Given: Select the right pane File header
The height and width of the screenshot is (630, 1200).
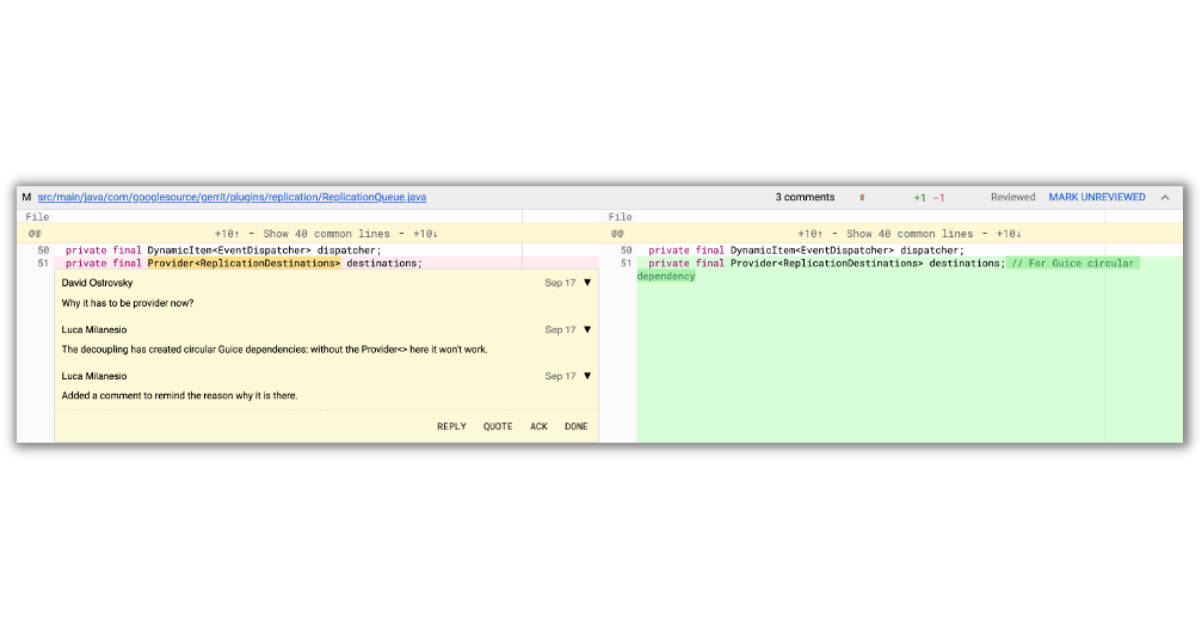Looking at the screenshot, I should pos(620,216).
